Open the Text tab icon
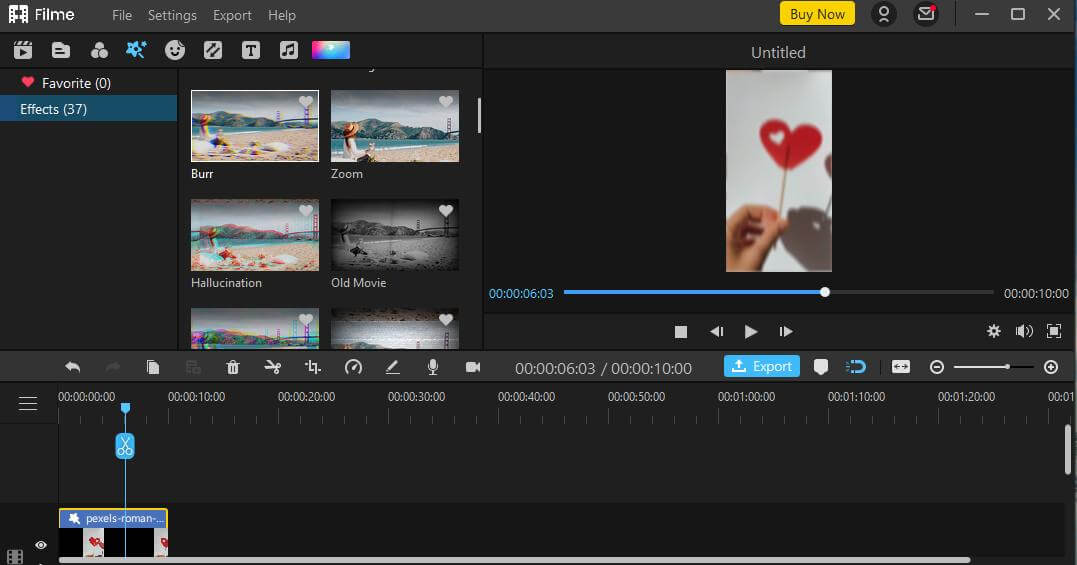 (251, 50)
